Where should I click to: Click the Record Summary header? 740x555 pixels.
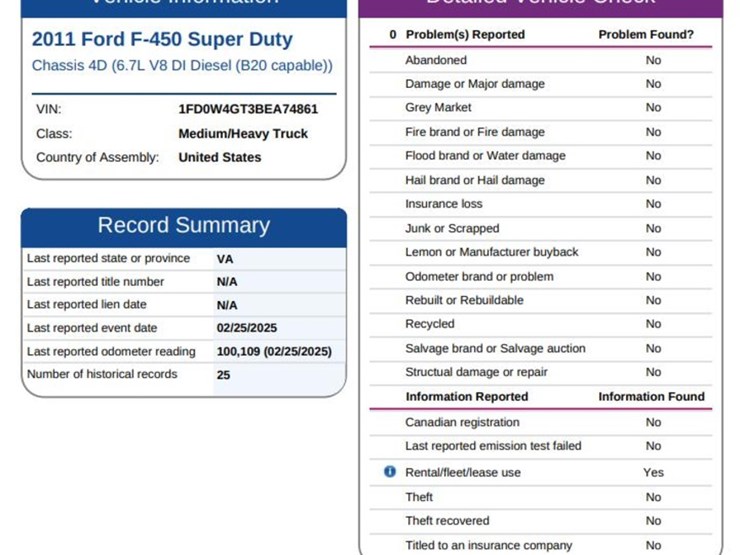184,225
